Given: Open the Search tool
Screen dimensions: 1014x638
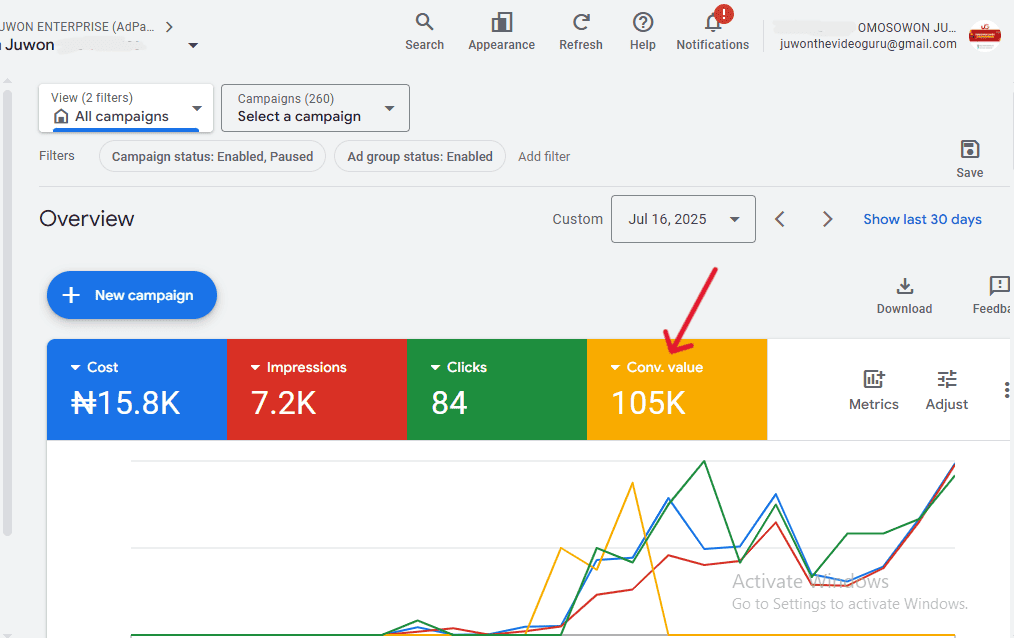Looking at the screenshot, I should click(424, 31).
